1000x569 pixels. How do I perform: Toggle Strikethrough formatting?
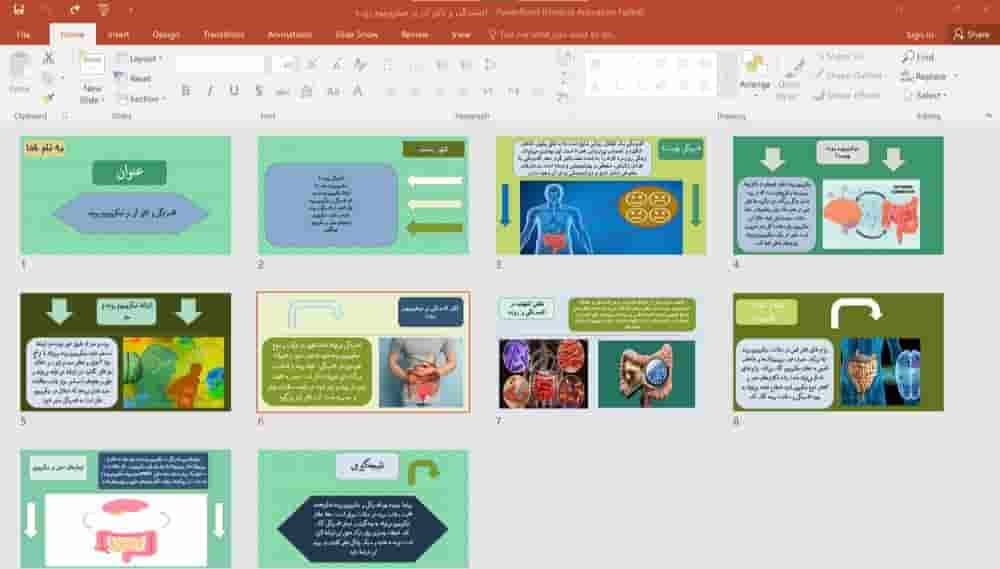click(x=283, y=91)
